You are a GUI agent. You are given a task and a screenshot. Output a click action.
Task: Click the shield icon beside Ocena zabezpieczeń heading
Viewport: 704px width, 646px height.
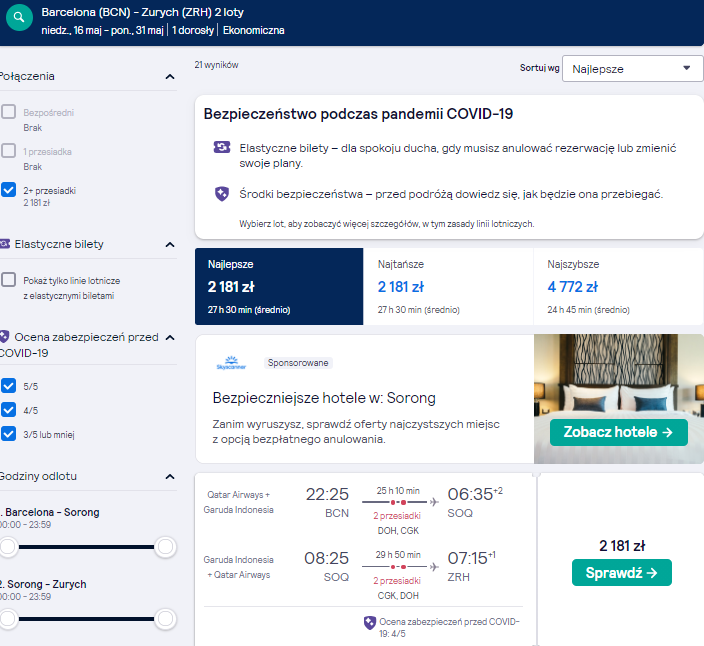(x=4, y=337)
